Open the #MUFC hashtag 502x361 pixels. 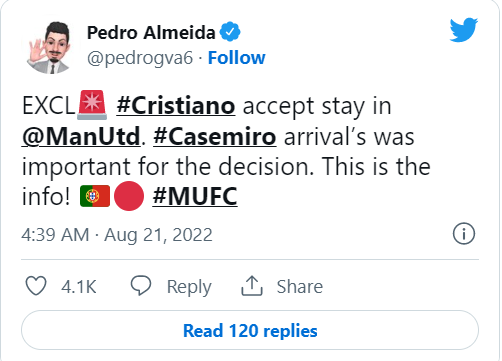(x=195, y=196)
